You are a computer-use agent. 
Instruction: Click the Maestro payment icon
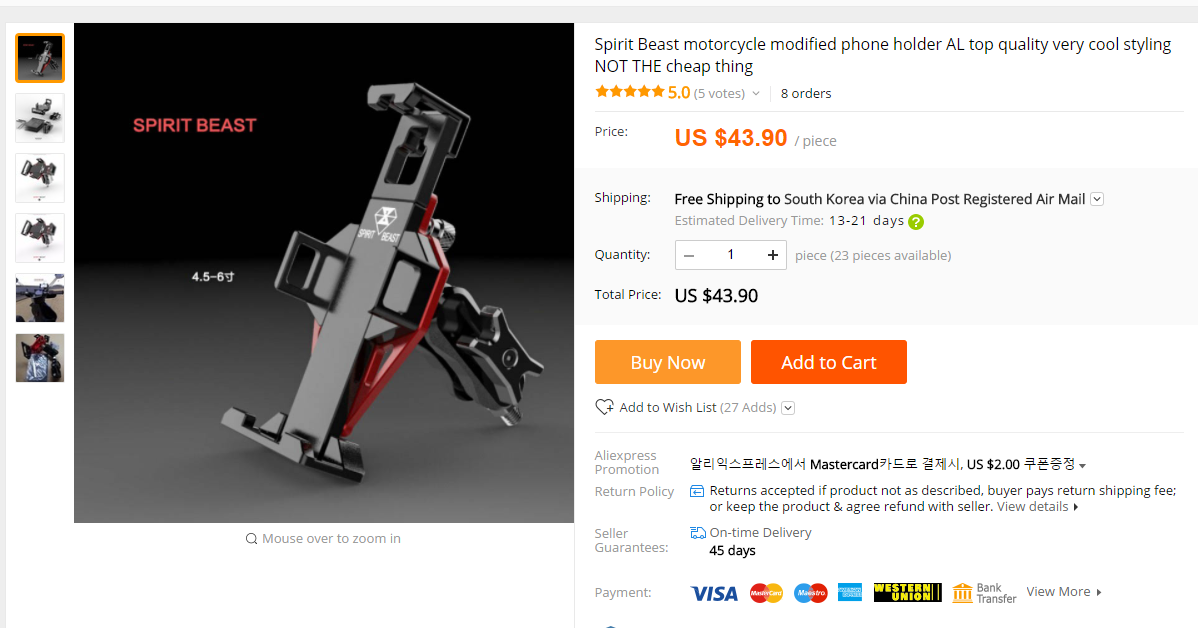point(811,593)
